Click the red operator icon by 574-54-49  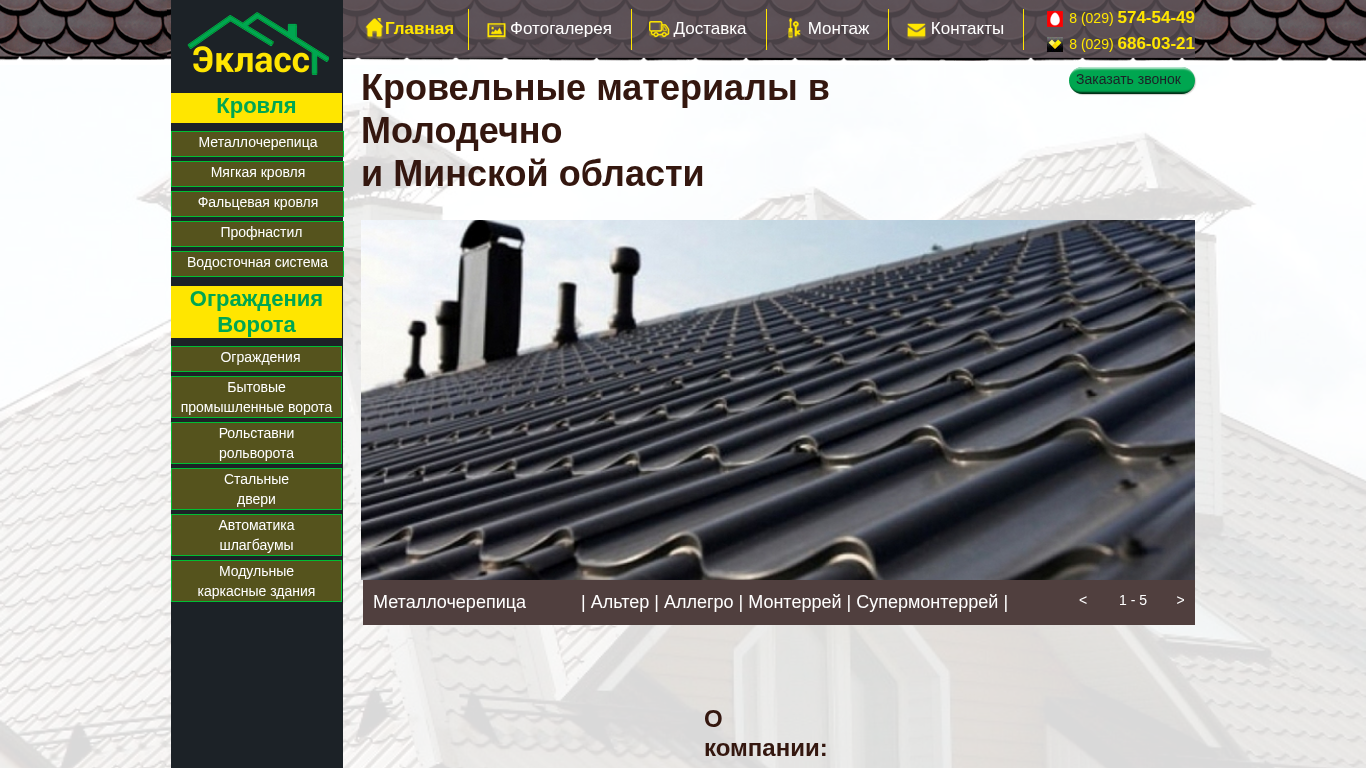pyautogui.click(x=1055, y=19)
